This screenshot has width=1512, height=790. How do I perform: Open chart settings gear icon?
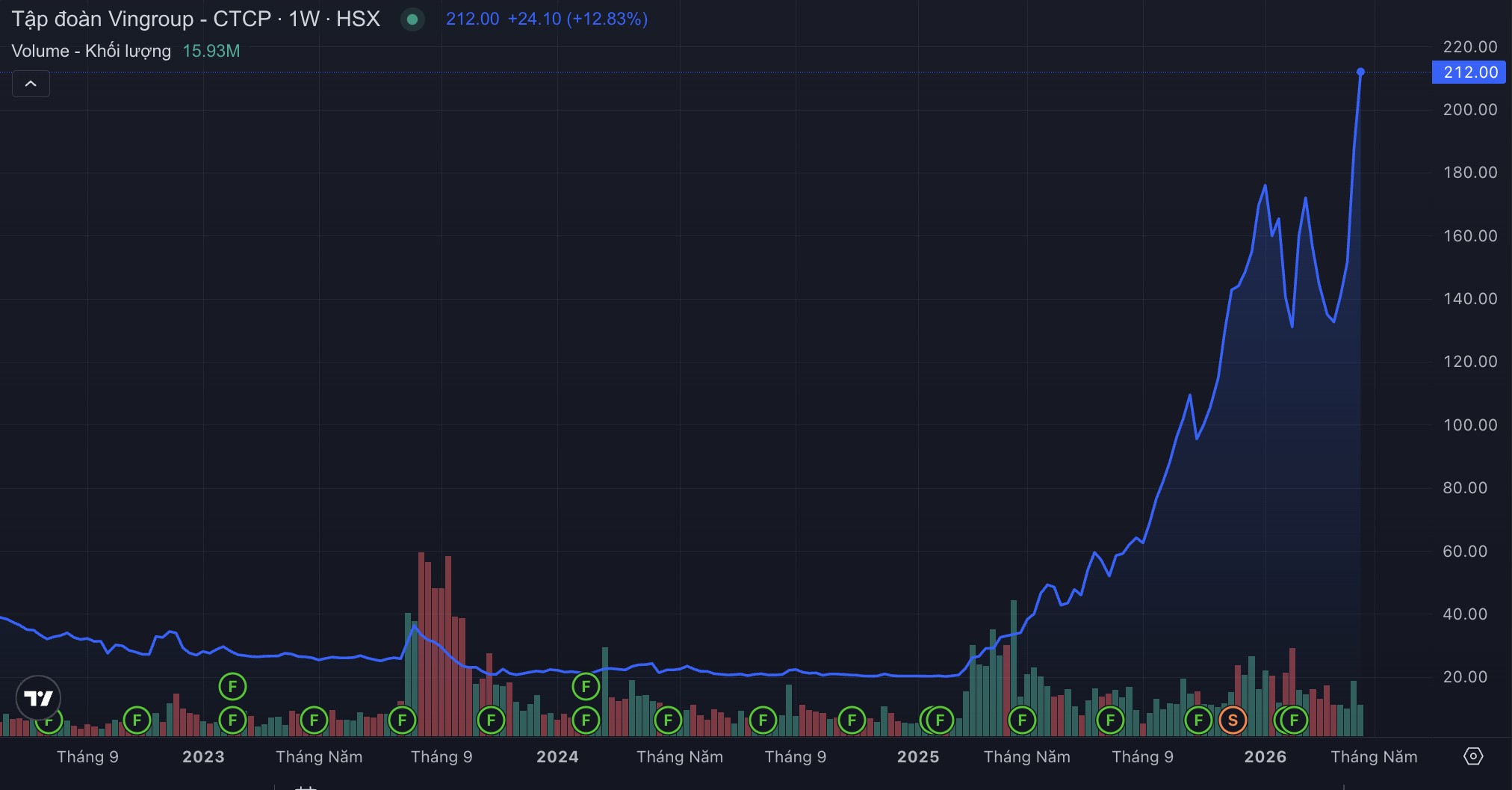coord(1472,756)
